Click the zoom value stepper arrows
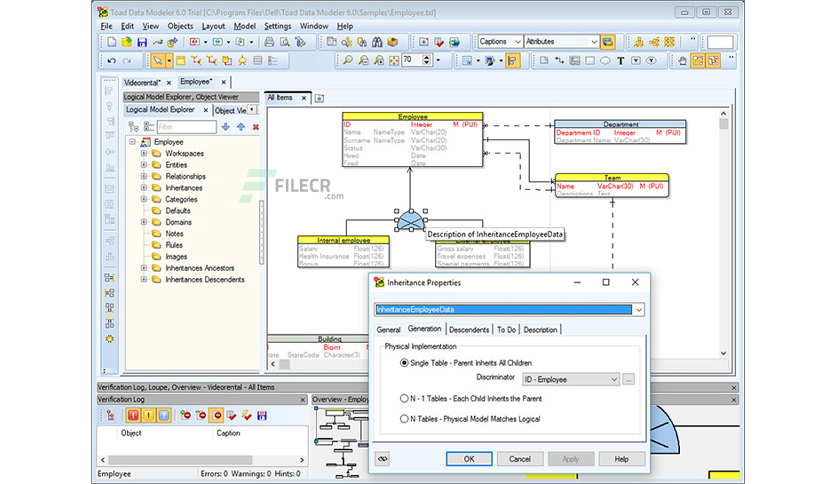This screenshot has height=484, width=836. click(x=427, y=60)
